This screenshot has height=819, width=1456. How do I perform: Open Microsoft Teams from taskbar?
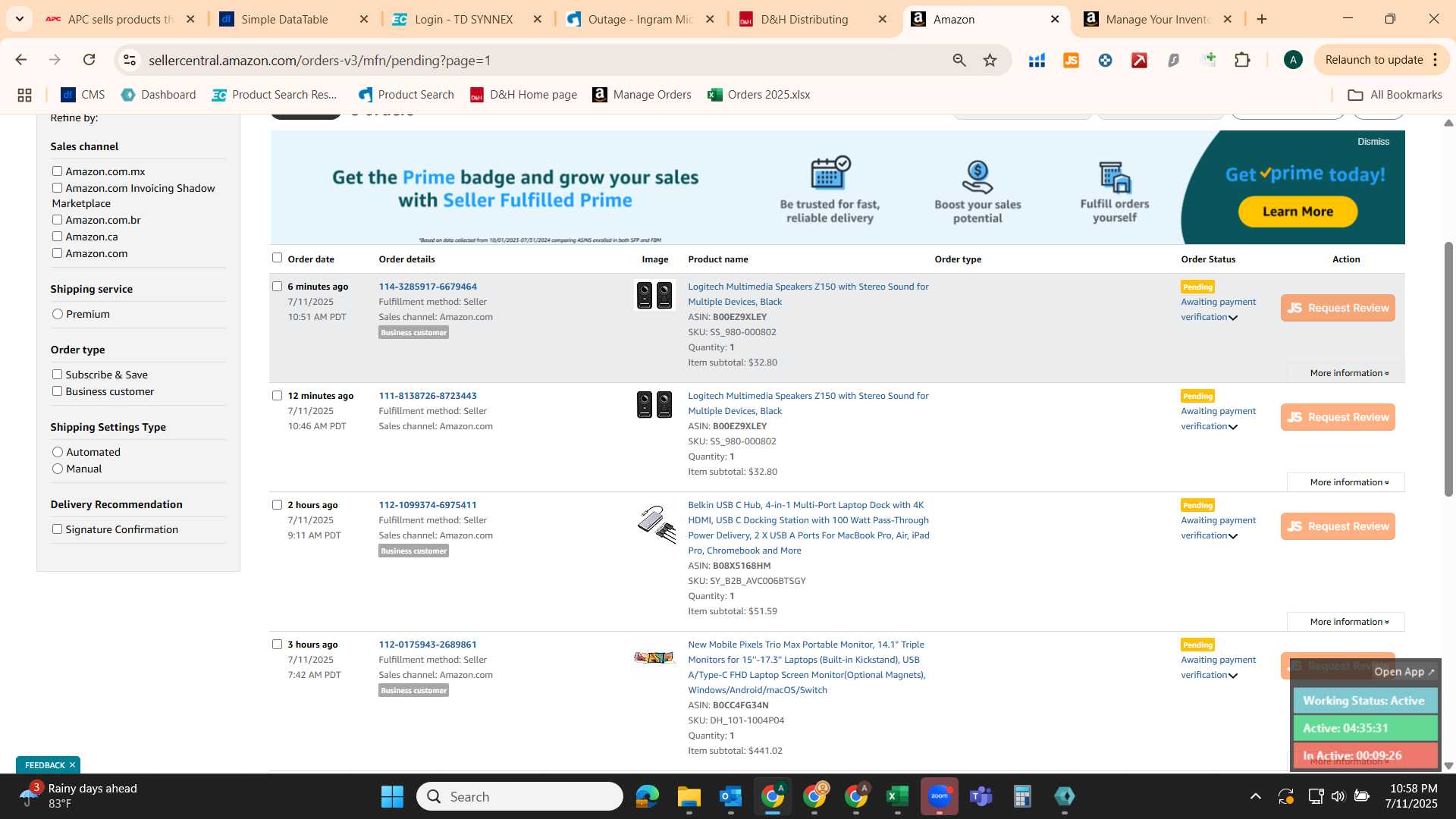click(x=981, y=796)
